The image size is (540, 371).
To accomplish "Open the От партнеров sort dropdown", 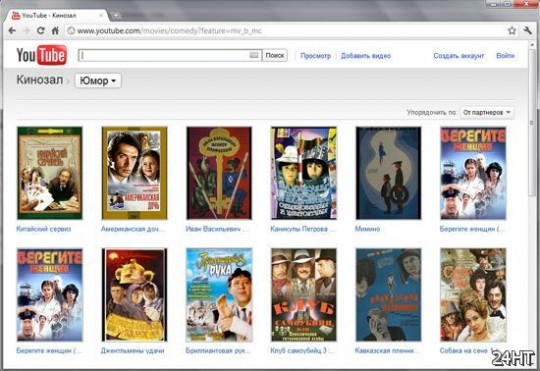I will pyautogui.click(x=487, y=112).
